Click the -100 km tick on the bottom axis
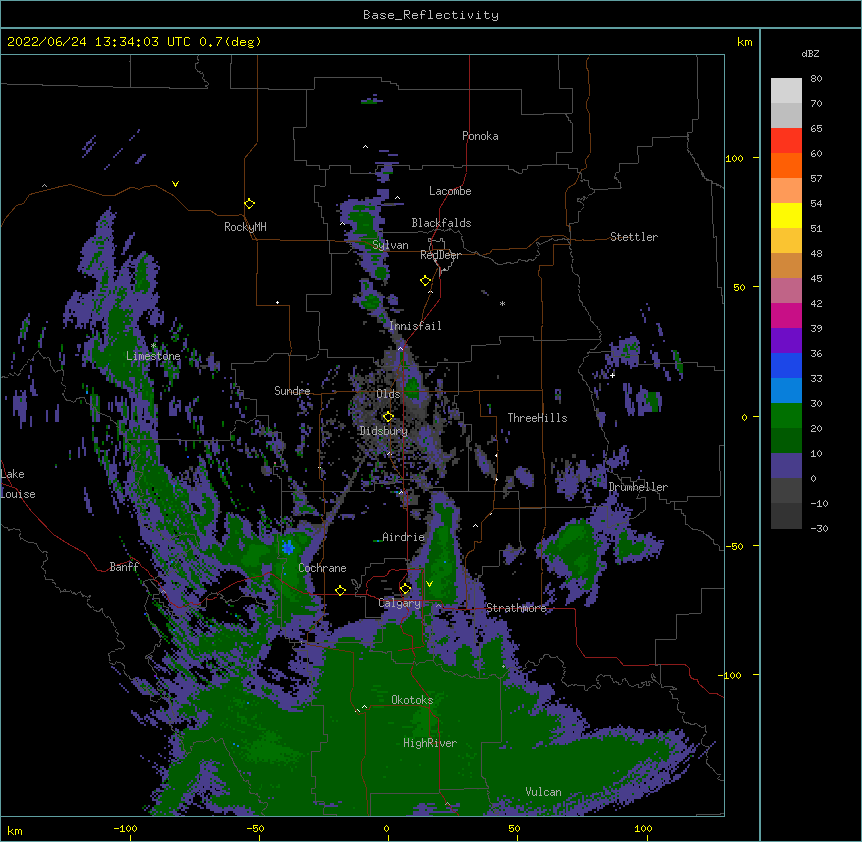 tap(125, 828)
